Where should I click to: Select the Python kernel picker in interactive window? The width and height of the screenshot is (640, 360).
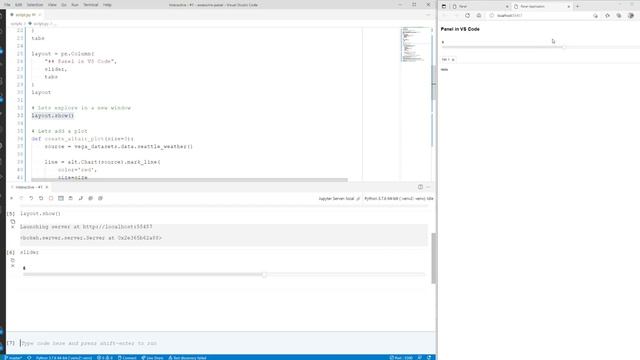pyautogui.click(x=398, y=199)
